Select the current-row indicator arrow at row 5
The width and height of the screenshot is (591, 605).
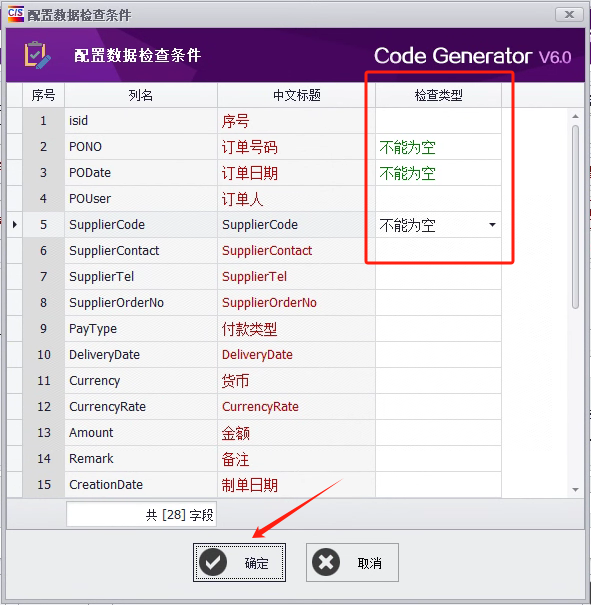click(15, 224)
